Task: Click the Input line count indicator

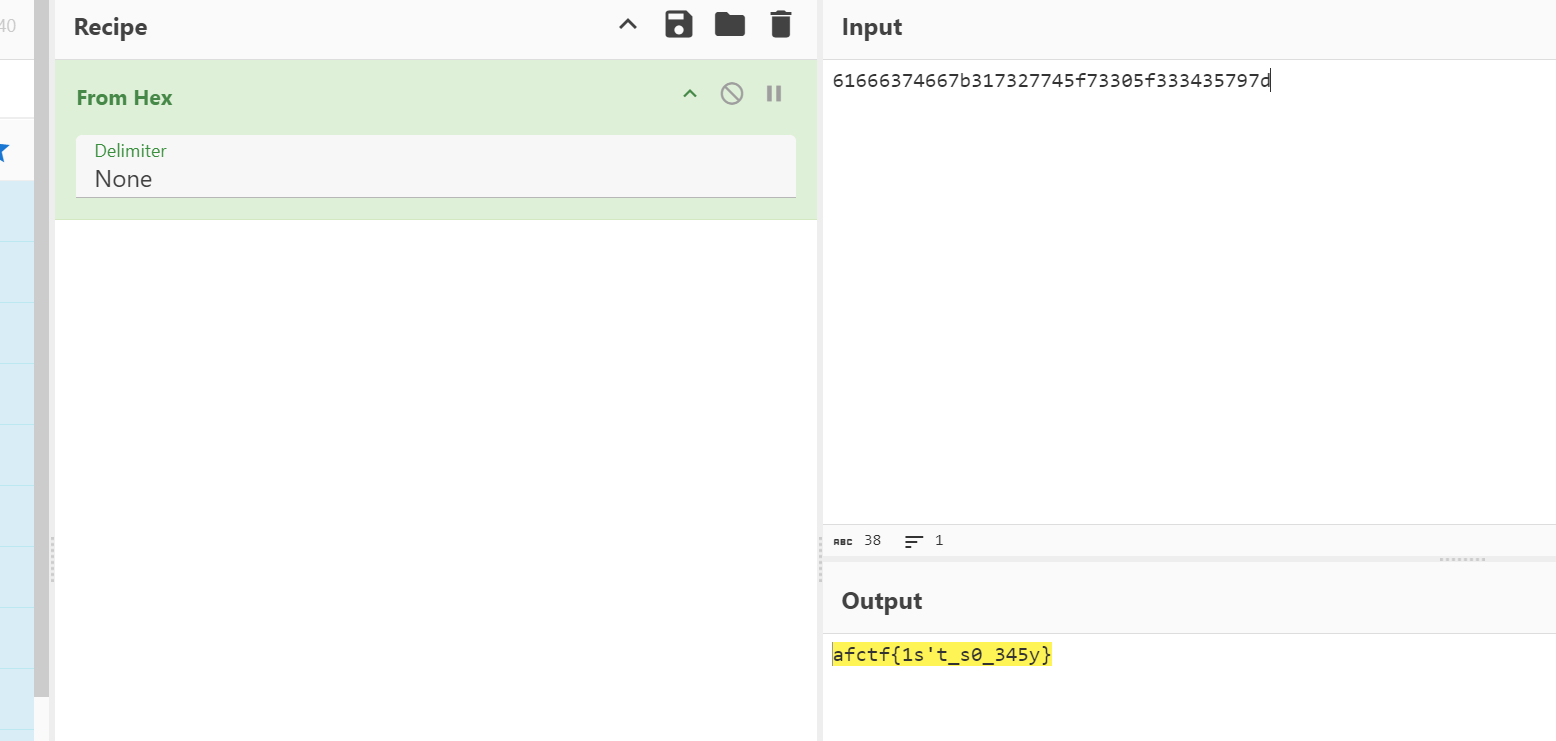Action: 924,541
